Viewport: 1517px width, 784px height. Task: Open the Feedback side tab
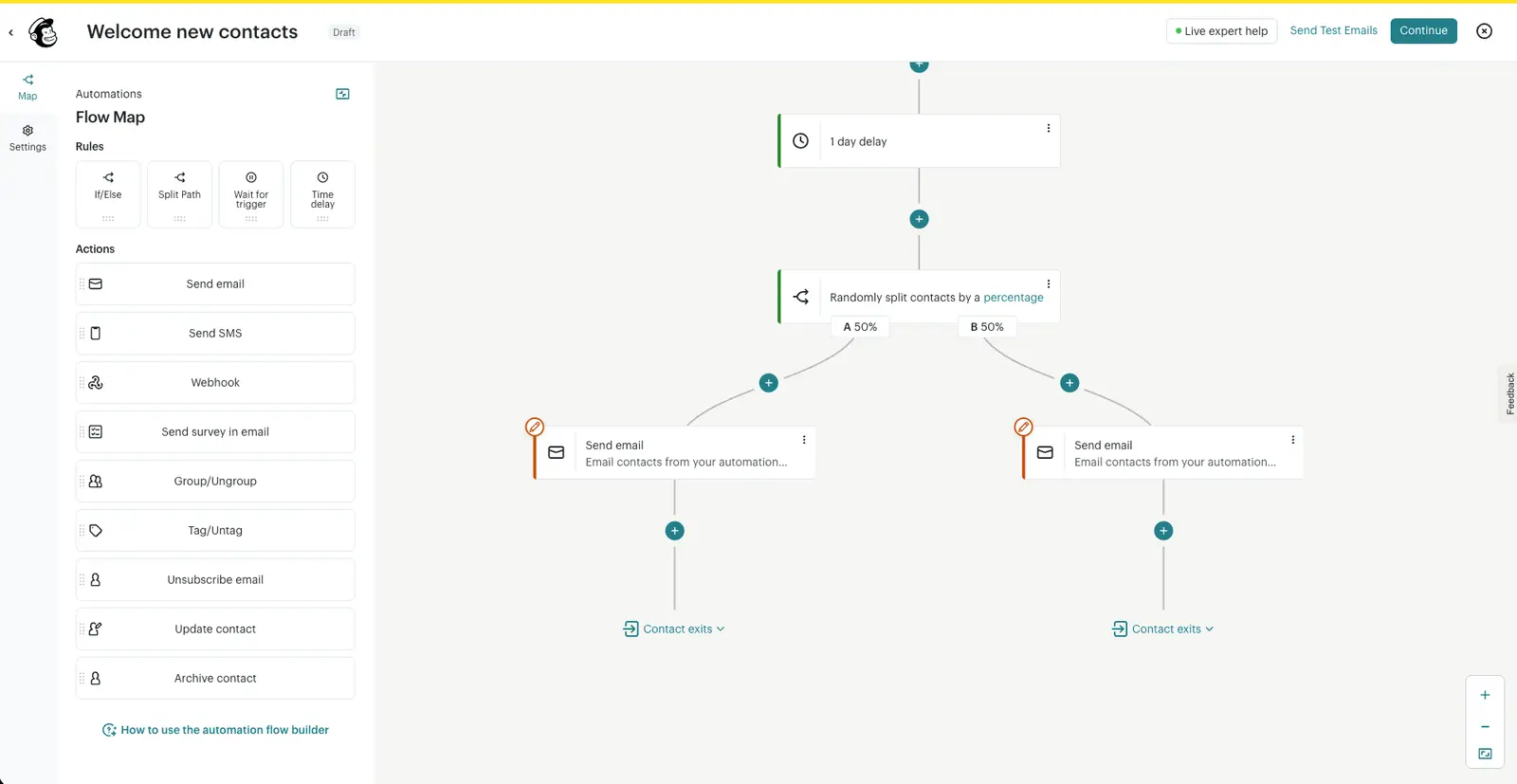point(1508,393)
